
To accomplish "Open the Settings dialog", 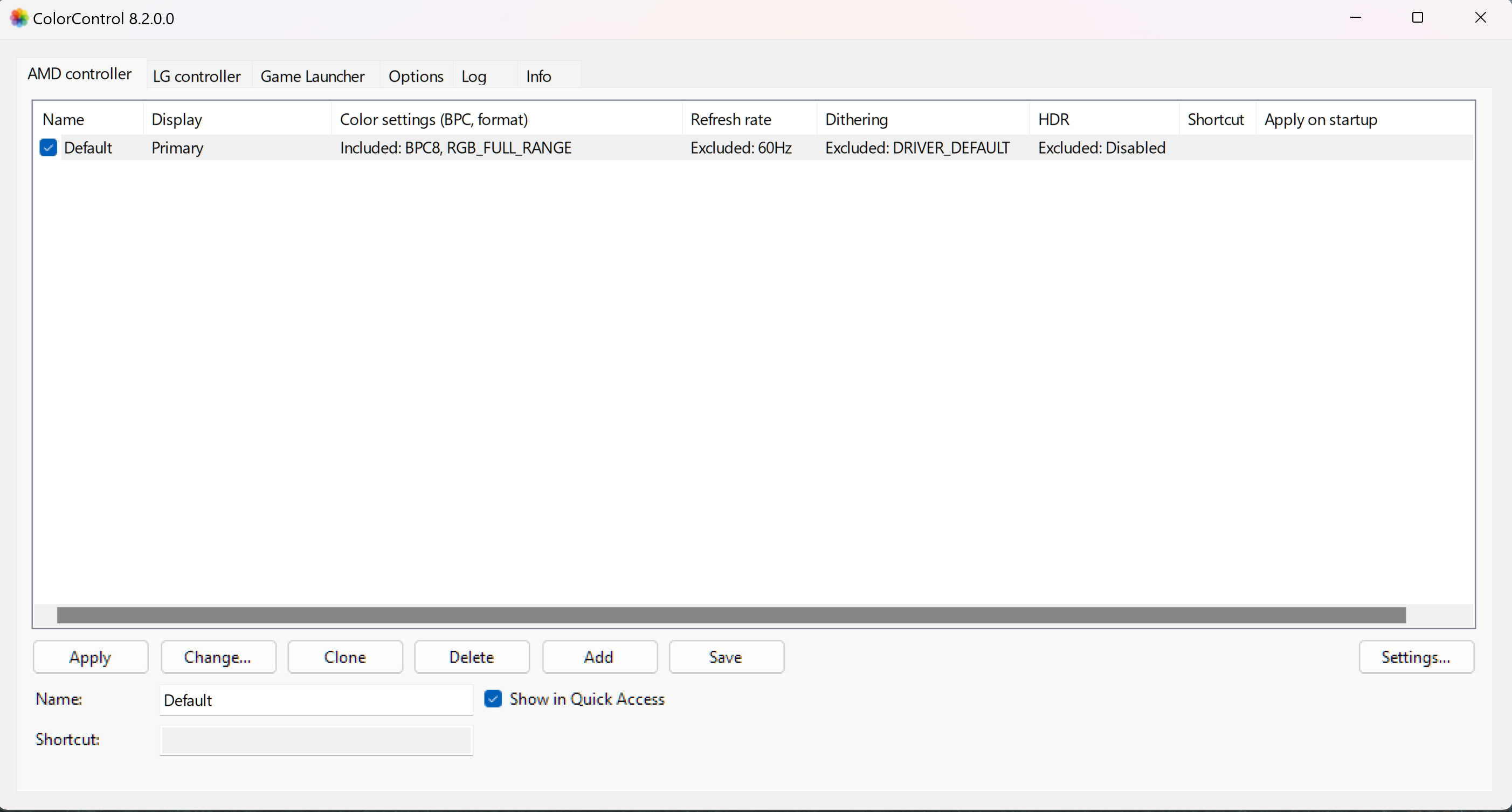I will 1417,656.
